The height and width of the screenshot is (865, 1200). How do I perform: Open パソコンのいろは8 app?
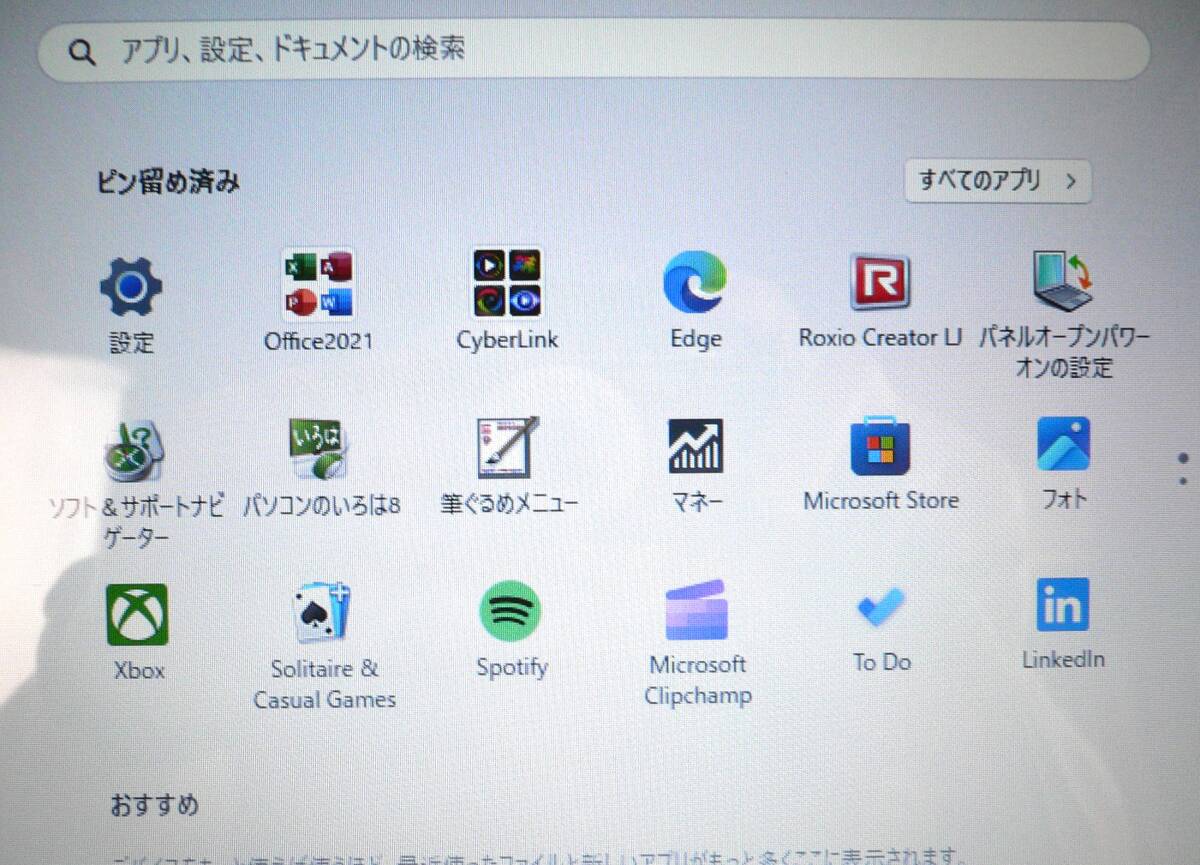click(320, 449)
